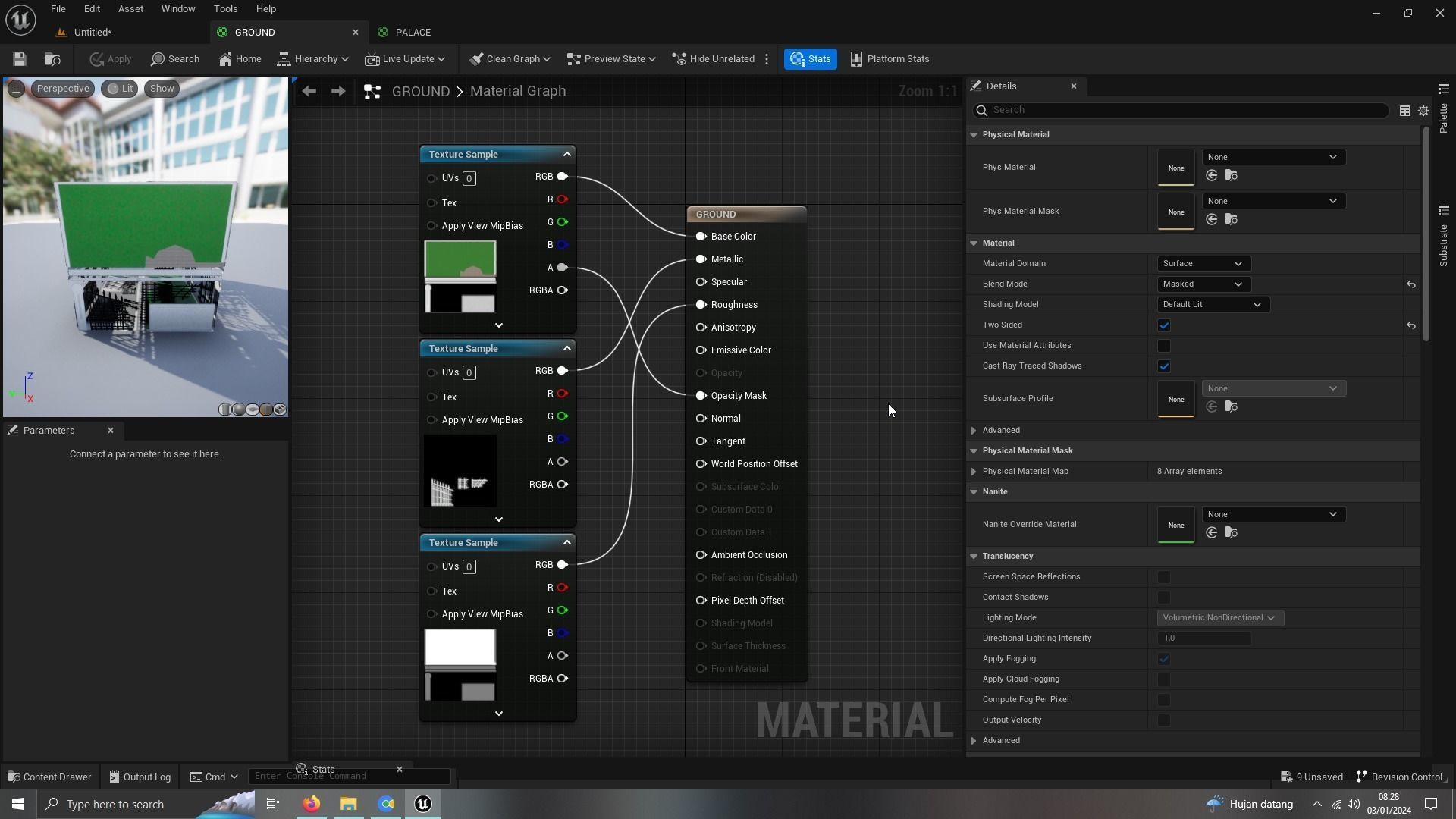
Task: Navigate back with the left arrow
Action: [x=309, y=91]
